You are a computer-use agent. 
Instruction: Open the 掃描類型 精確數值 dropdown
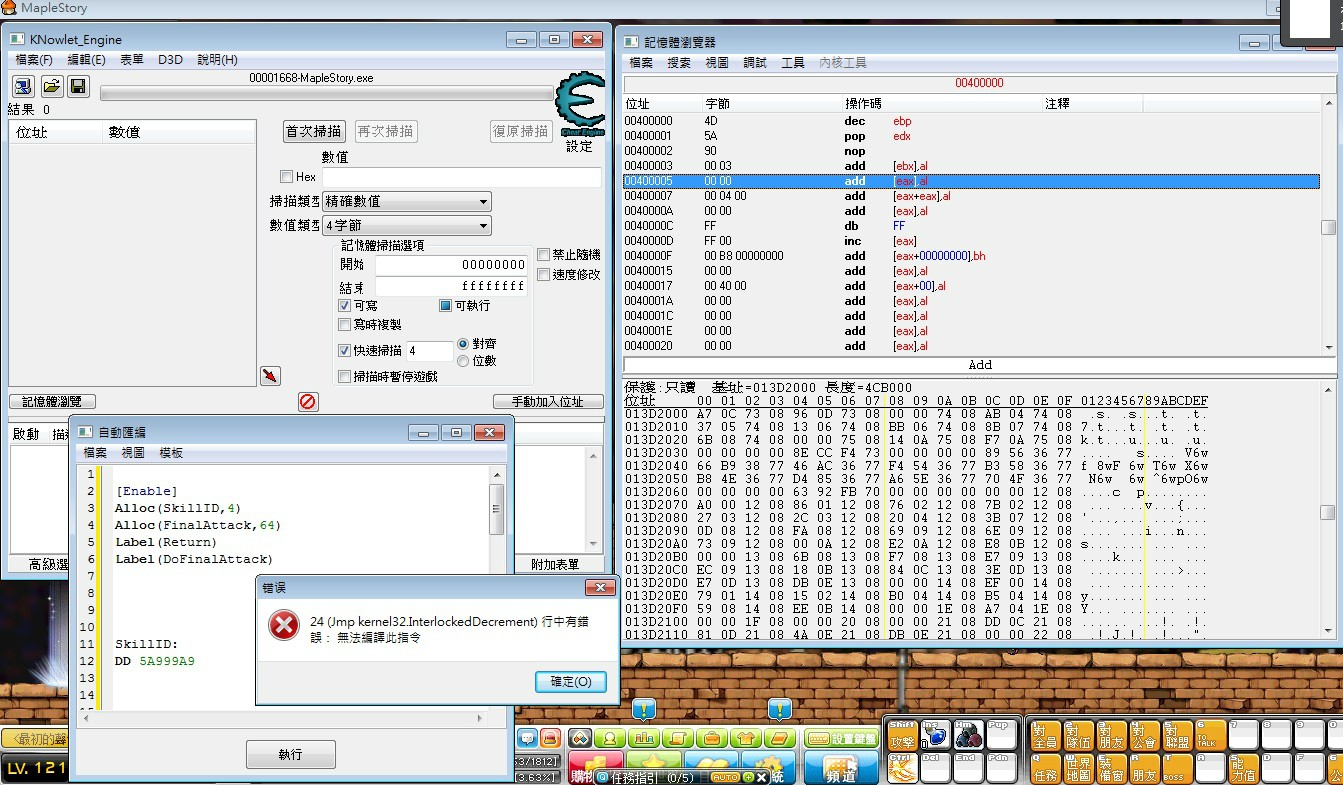coord(407,201)
